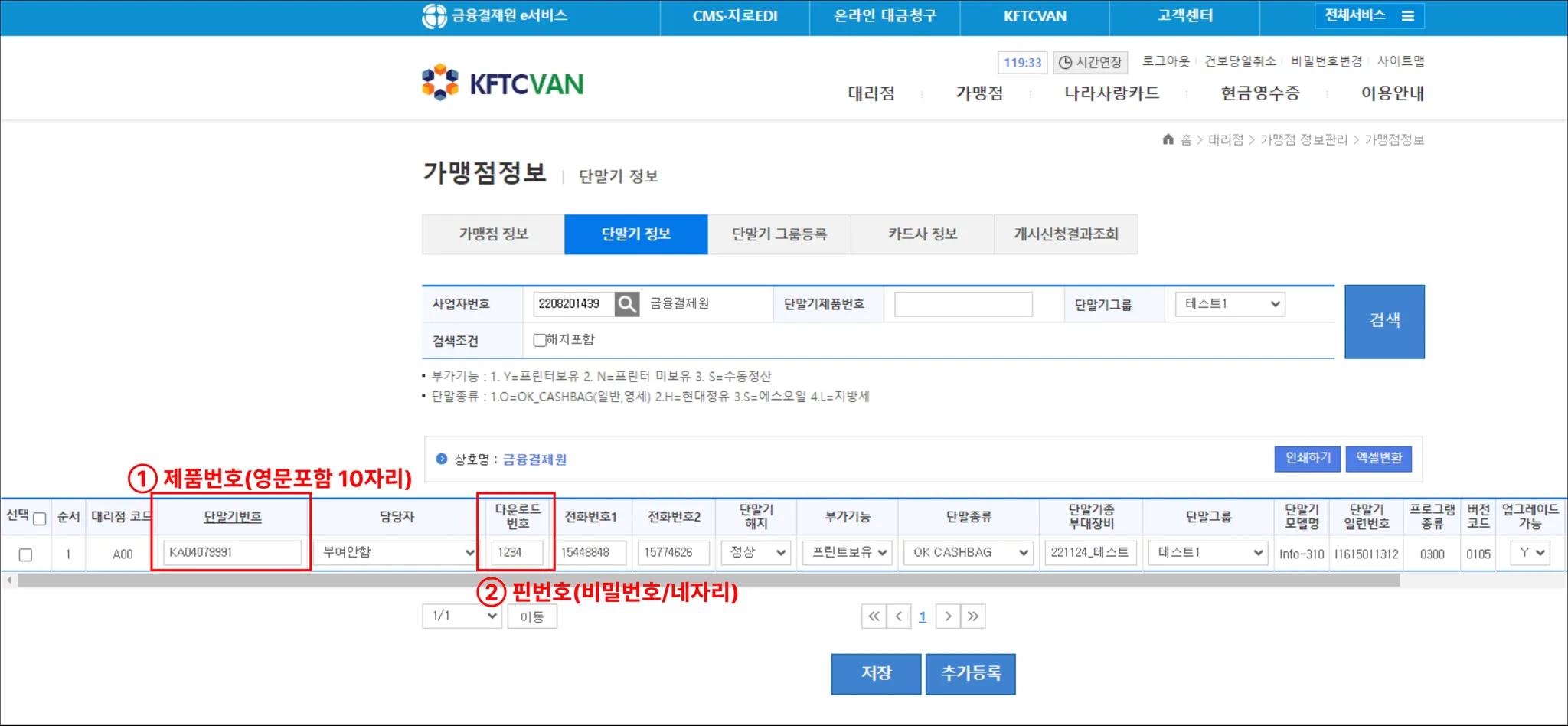Click the magnifier search icon beside 사업자번호
The image size is (1568, 726).
(x=627, y=304)
